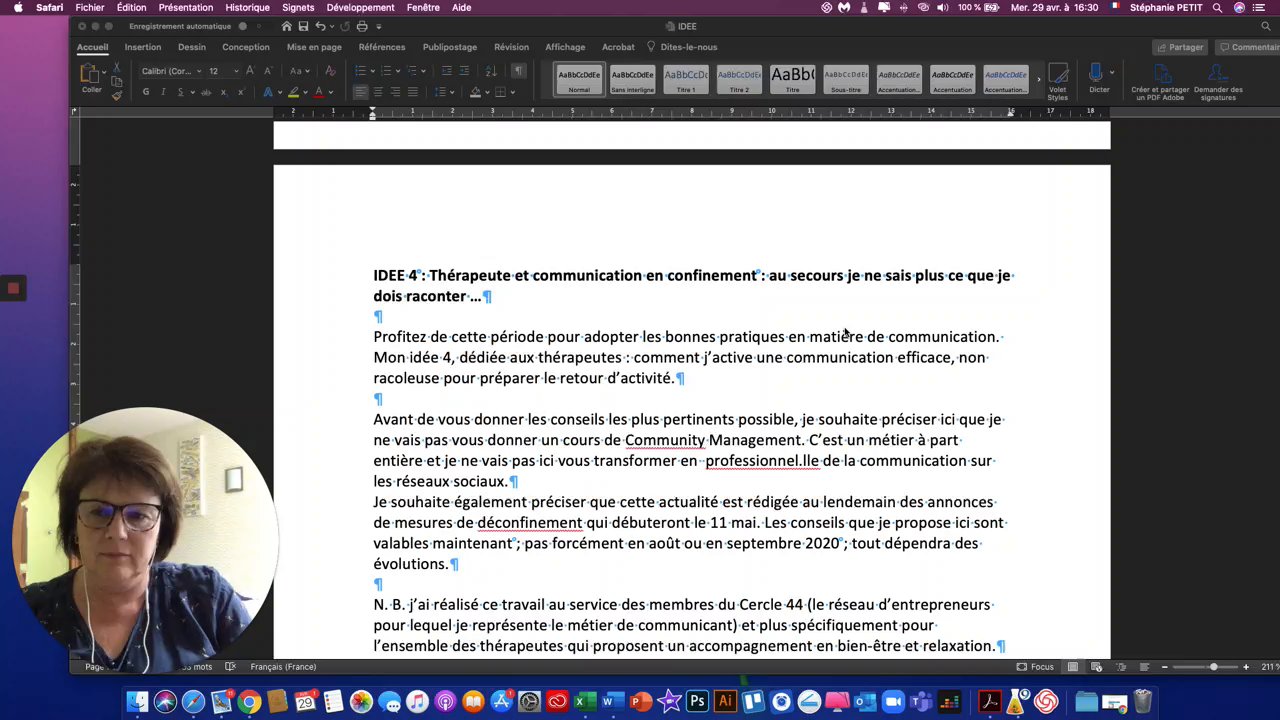The width and height of the screenshot is (1280, 720).
Task: Open Excel from the Dock
Action: click(585, 702)
